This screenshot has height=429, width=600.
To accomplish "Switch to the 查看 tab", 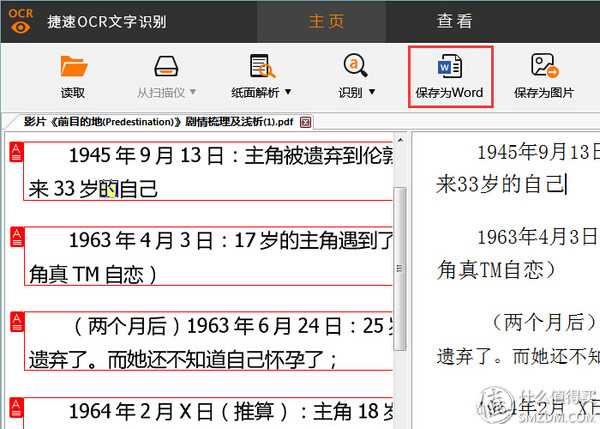I will 455,21.
